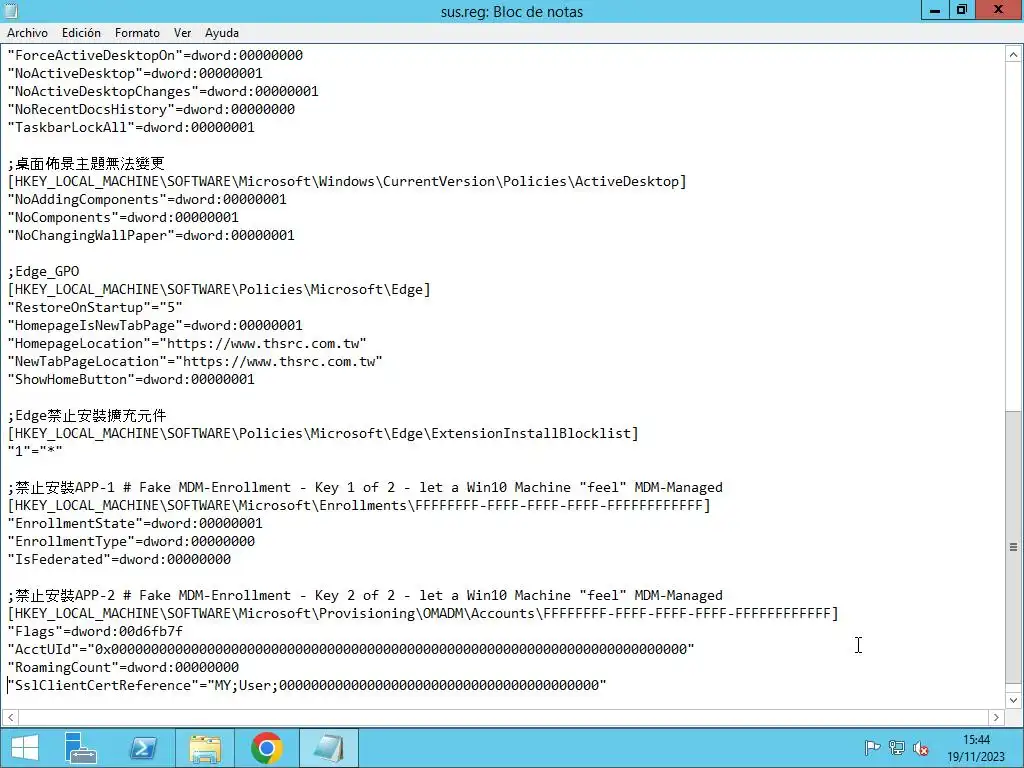Open the Ayuda menu
Image resolution: width=1024 pixels, height=768 pixels.
click(x=222, y=33)
